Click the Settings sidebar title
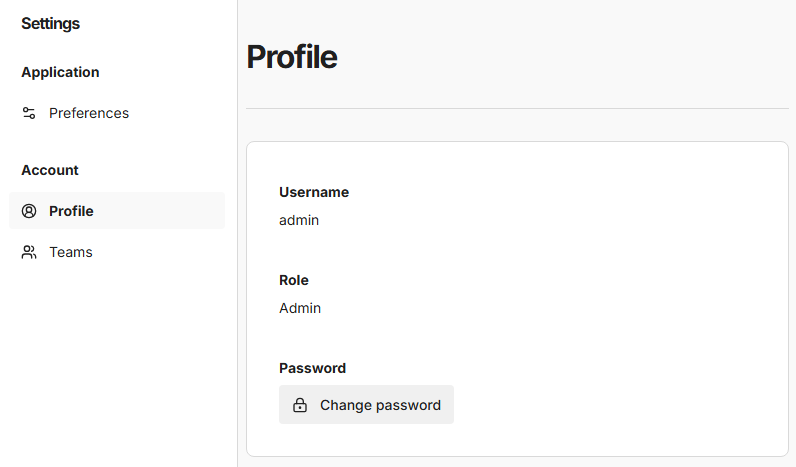 tap(50, 23)
